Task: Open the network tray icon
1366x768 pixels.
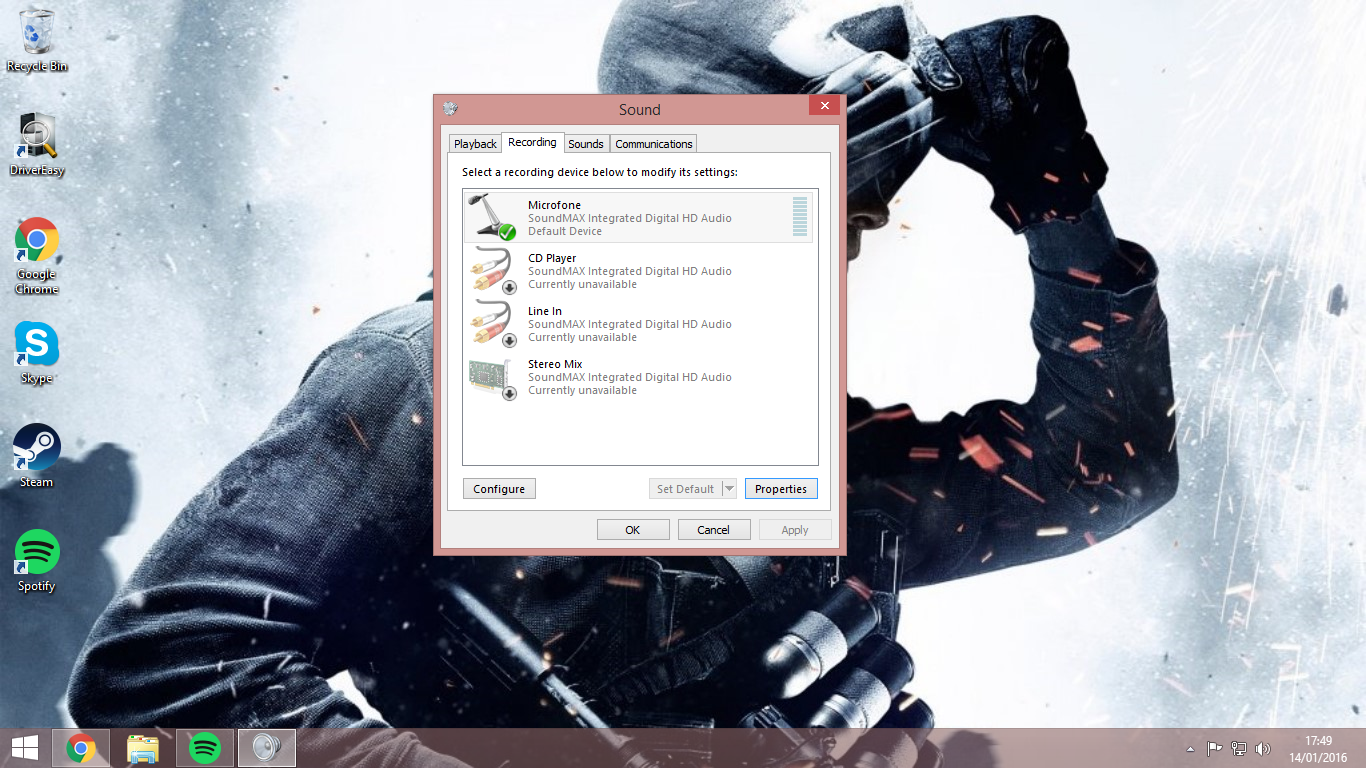Action: [1239, 748]
